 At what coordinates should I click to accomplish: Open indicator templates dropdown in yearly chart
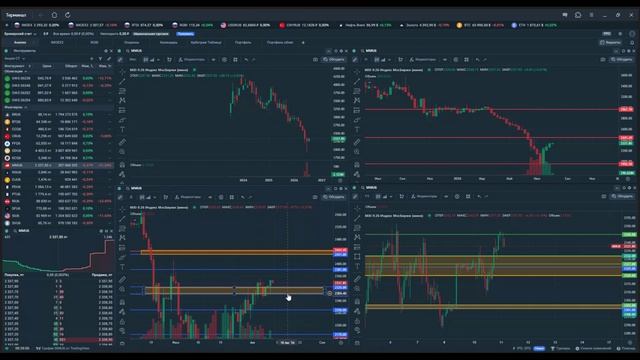point(213,60)
